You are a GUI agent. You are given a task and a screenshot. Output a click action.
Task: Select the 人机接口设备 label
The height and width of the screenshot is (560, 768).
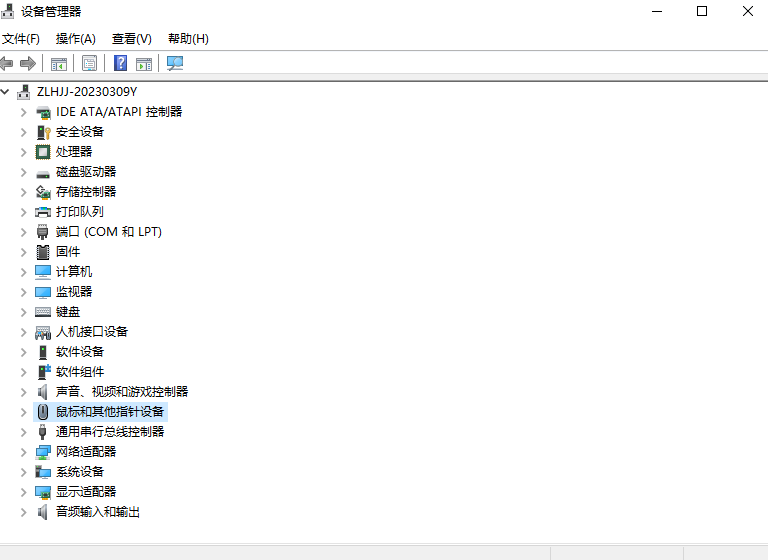(92, 332)
